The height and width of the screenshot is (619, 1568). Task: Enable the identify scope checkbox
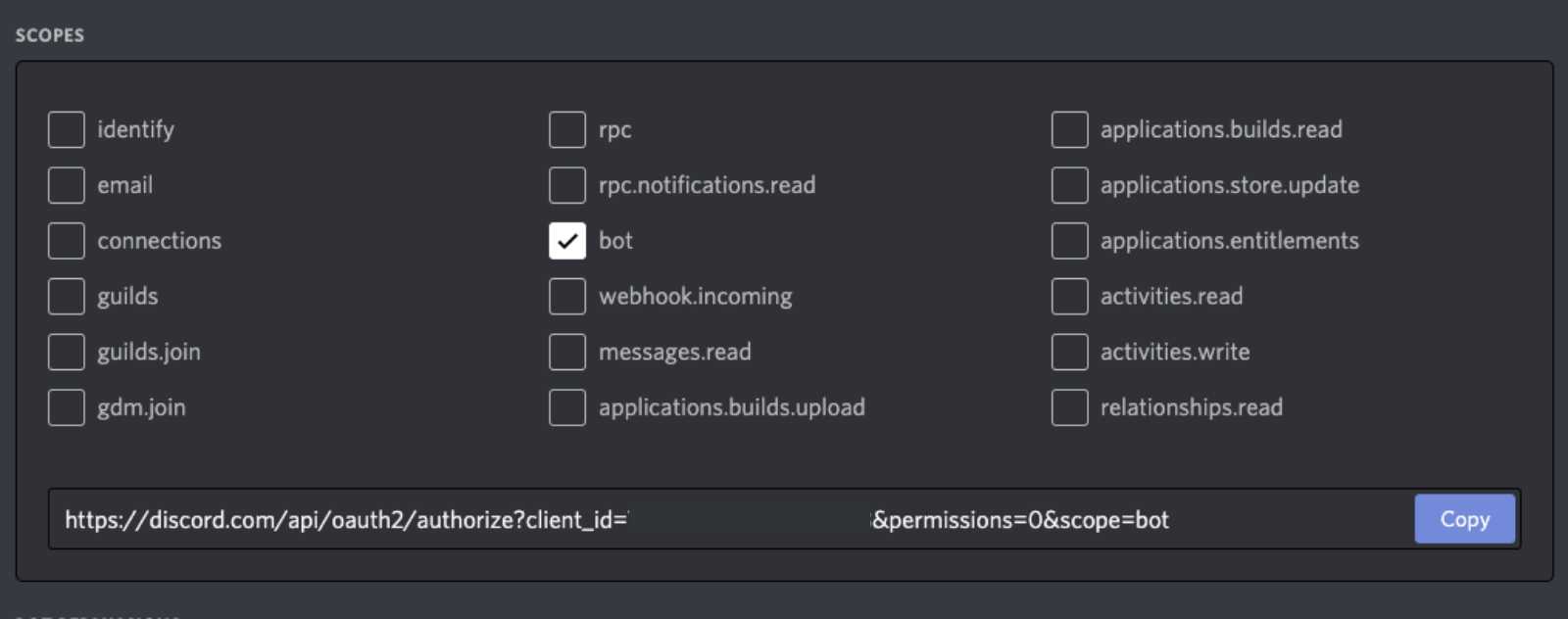(67, 129)
